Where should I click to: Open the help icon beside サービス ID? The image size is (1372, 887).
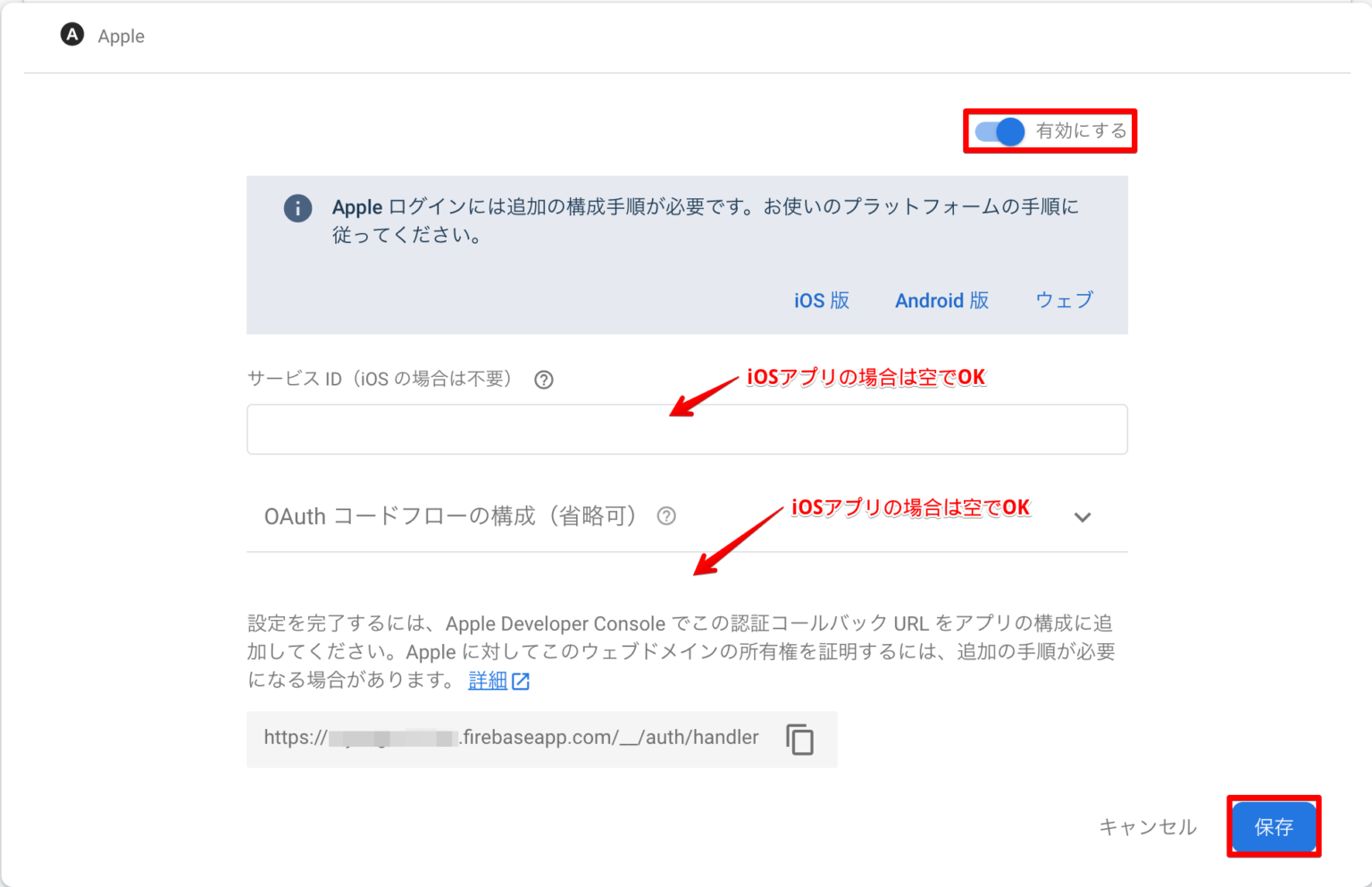click(x=543, y=380)
